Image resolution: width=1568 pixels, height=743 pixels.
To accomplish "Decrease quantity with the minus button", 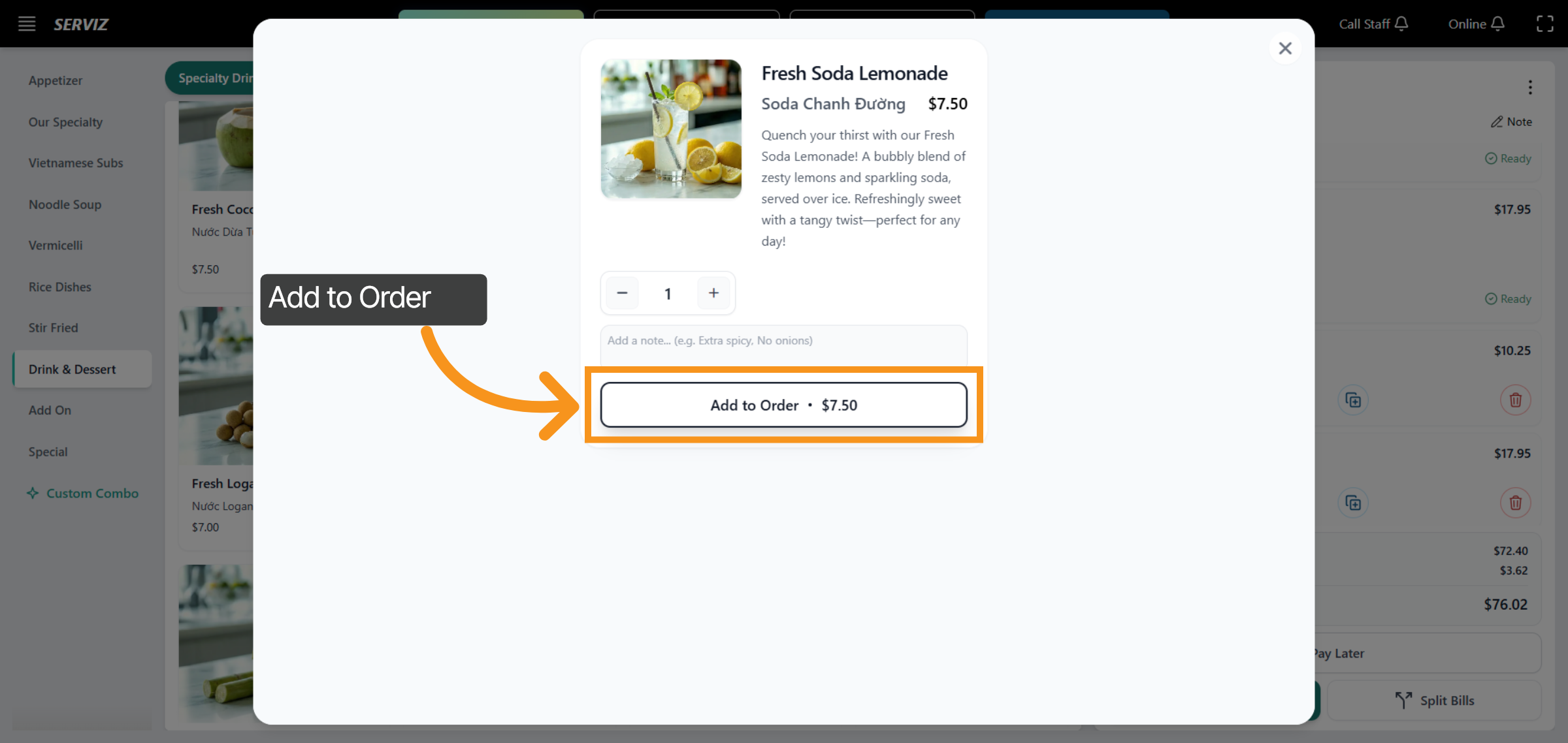I will coord(622,293).
